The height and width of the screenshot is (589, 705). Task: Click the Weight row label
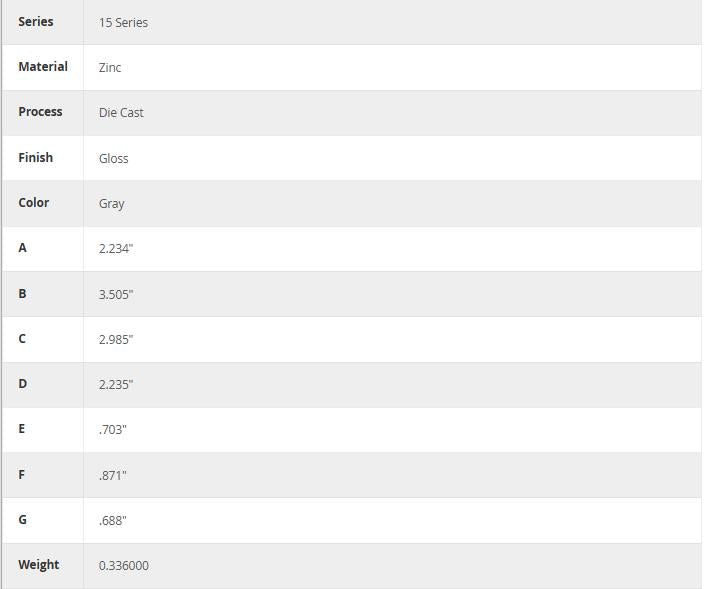click(x=38, y=564)
